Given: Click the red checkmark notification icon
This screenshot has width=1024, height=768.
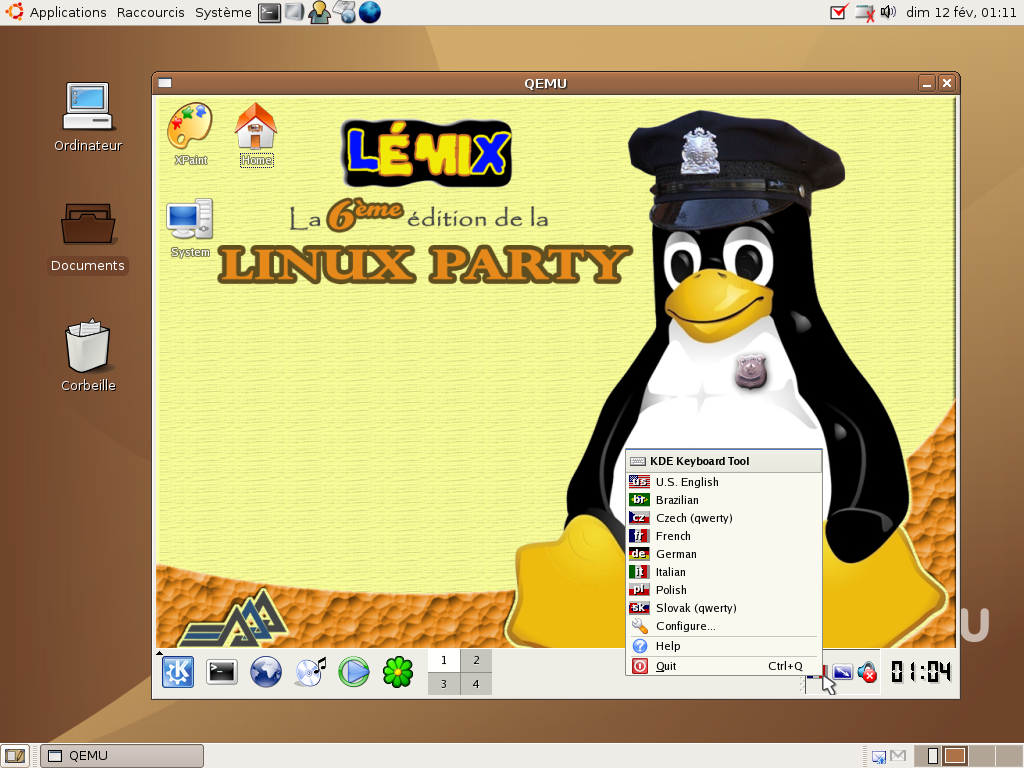Looking at the screenshot, I should coord(839,12).
